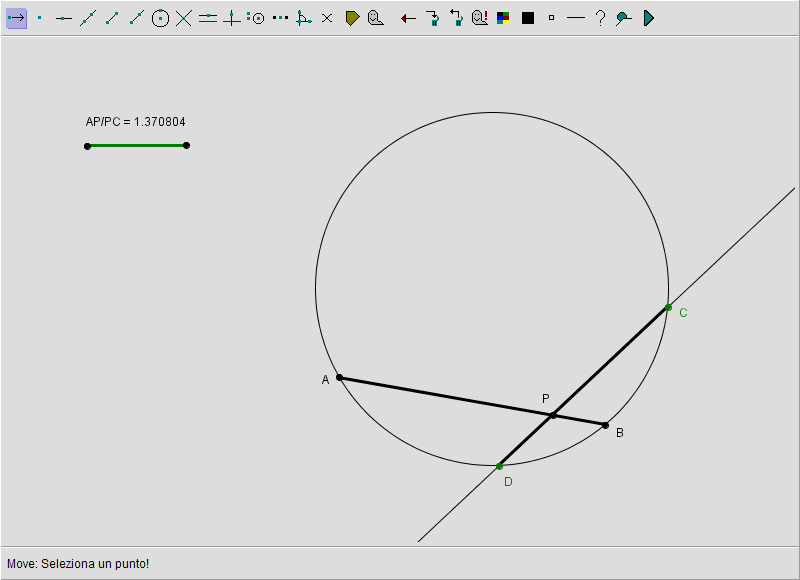This screenshot has width=800, height=580.
Task: Click the right endpoint of green segment
Action: [x=186, y=145]
